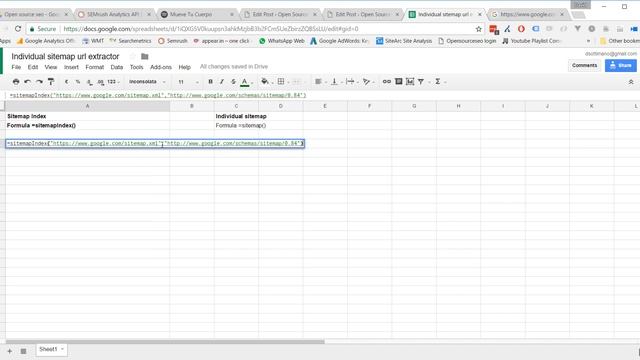Viewport: 640px width, 360px height.
Task: Select cell Formula =sitemap()
Action: point(236,125)
